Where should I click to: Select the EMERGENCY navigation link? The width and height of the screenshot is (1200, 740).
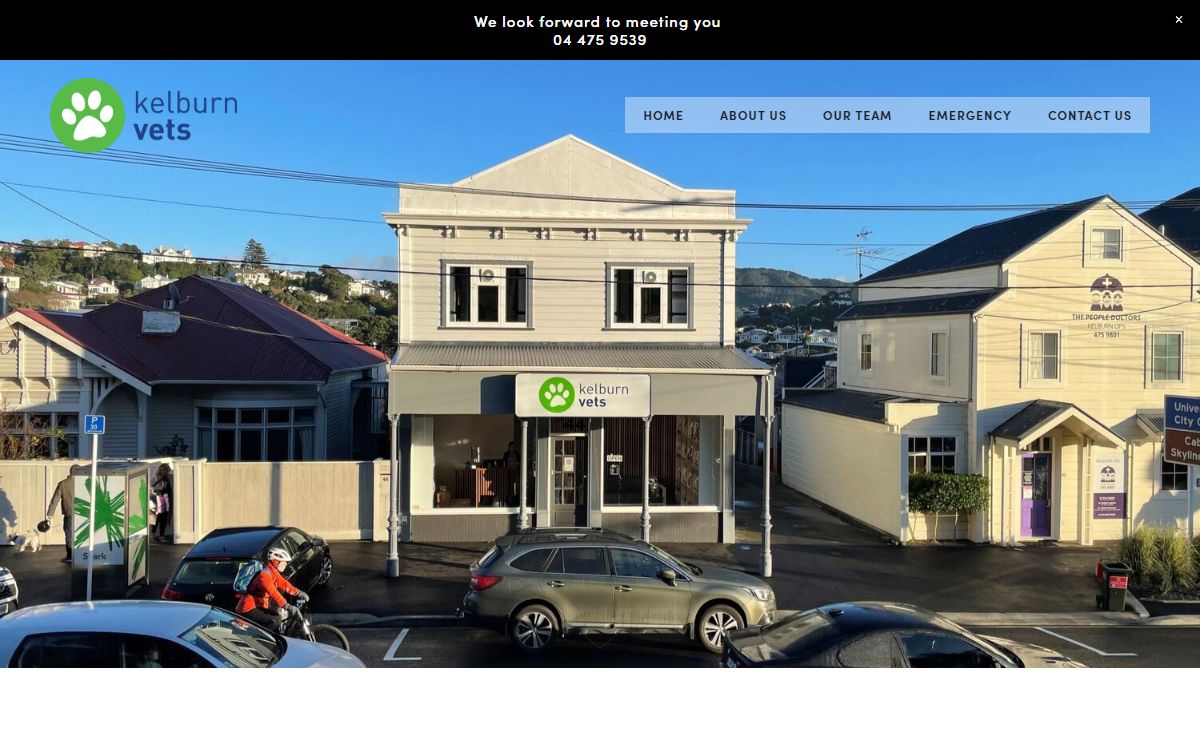tap(969, 115)
